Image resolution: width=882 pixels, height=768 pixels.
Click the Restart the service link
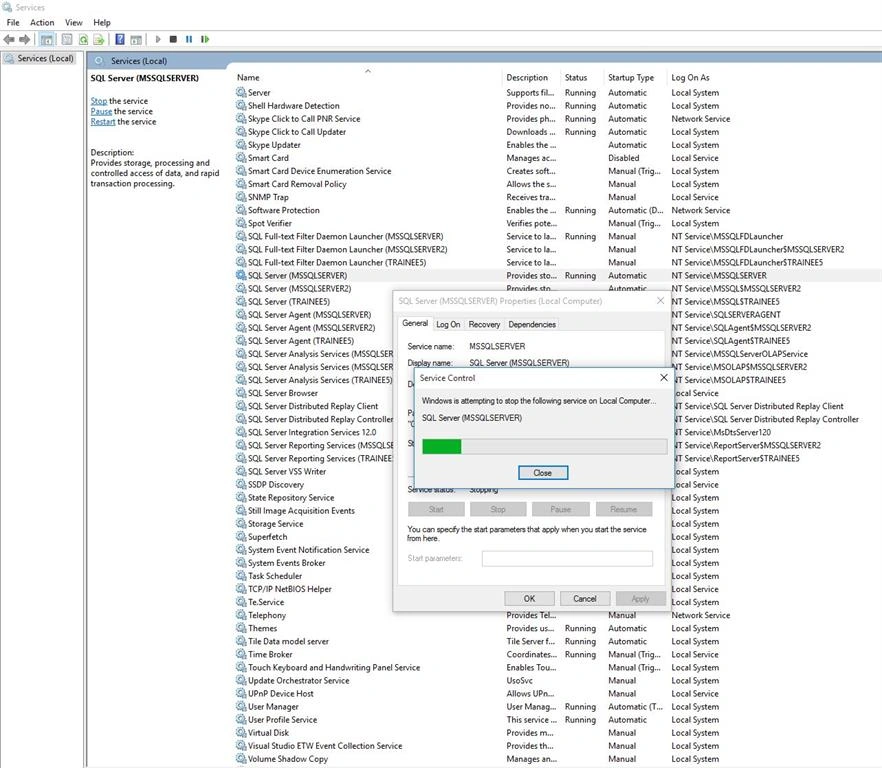click(103, 122)
